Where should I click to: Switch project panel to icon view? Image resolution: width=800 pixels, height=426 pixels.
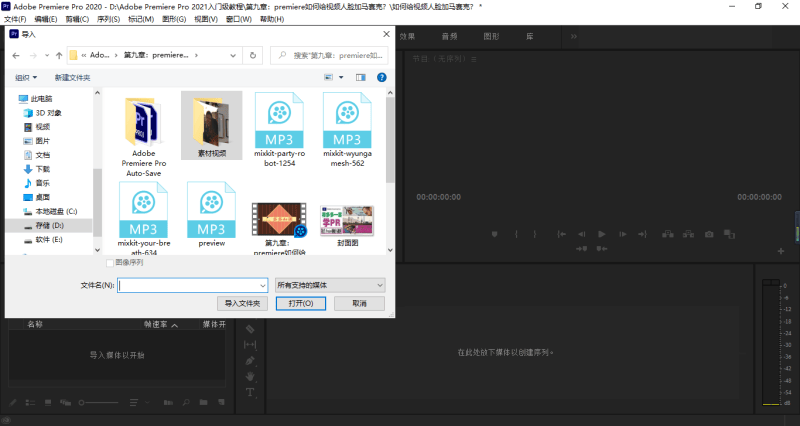pyautogui.click(x=48, y=403)
